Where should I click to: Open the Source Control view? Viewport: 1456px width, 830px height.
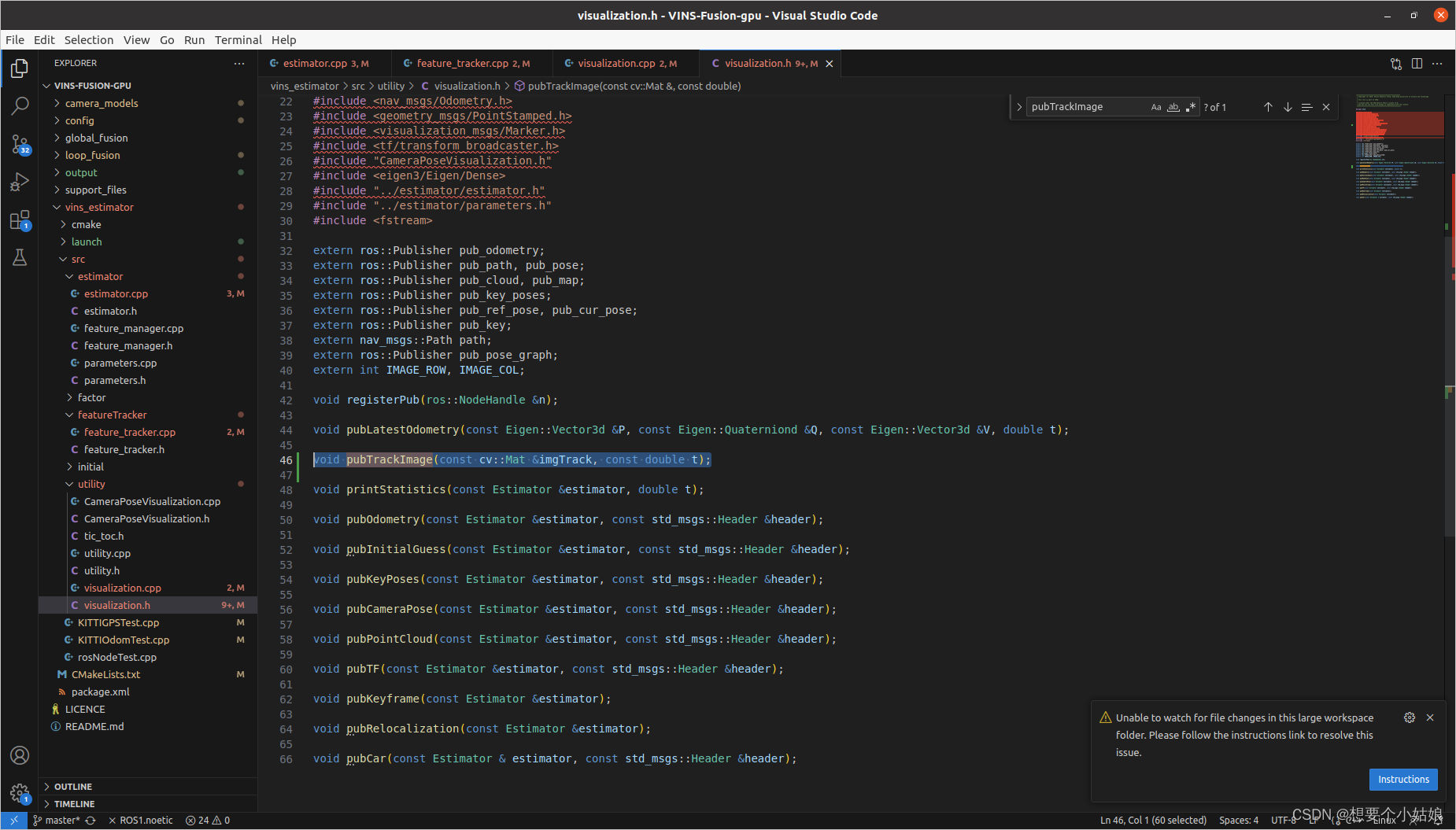click(x=20, y=144)
